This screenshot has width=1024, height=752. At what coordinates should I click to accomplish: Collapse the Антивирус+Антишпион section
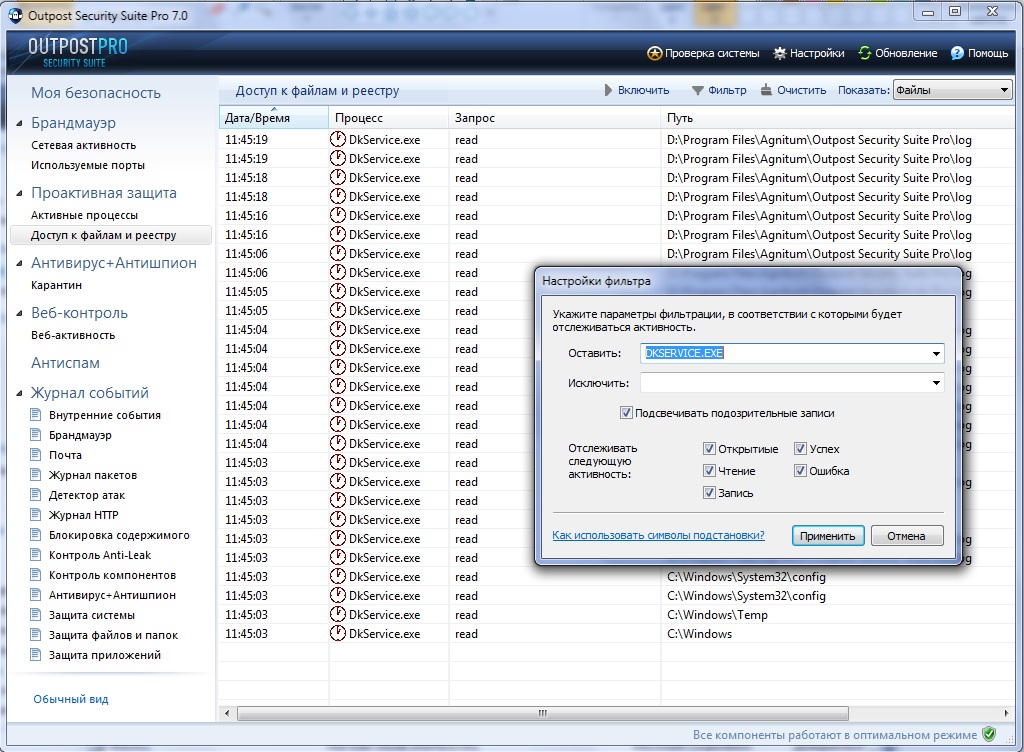pos(20,263)
